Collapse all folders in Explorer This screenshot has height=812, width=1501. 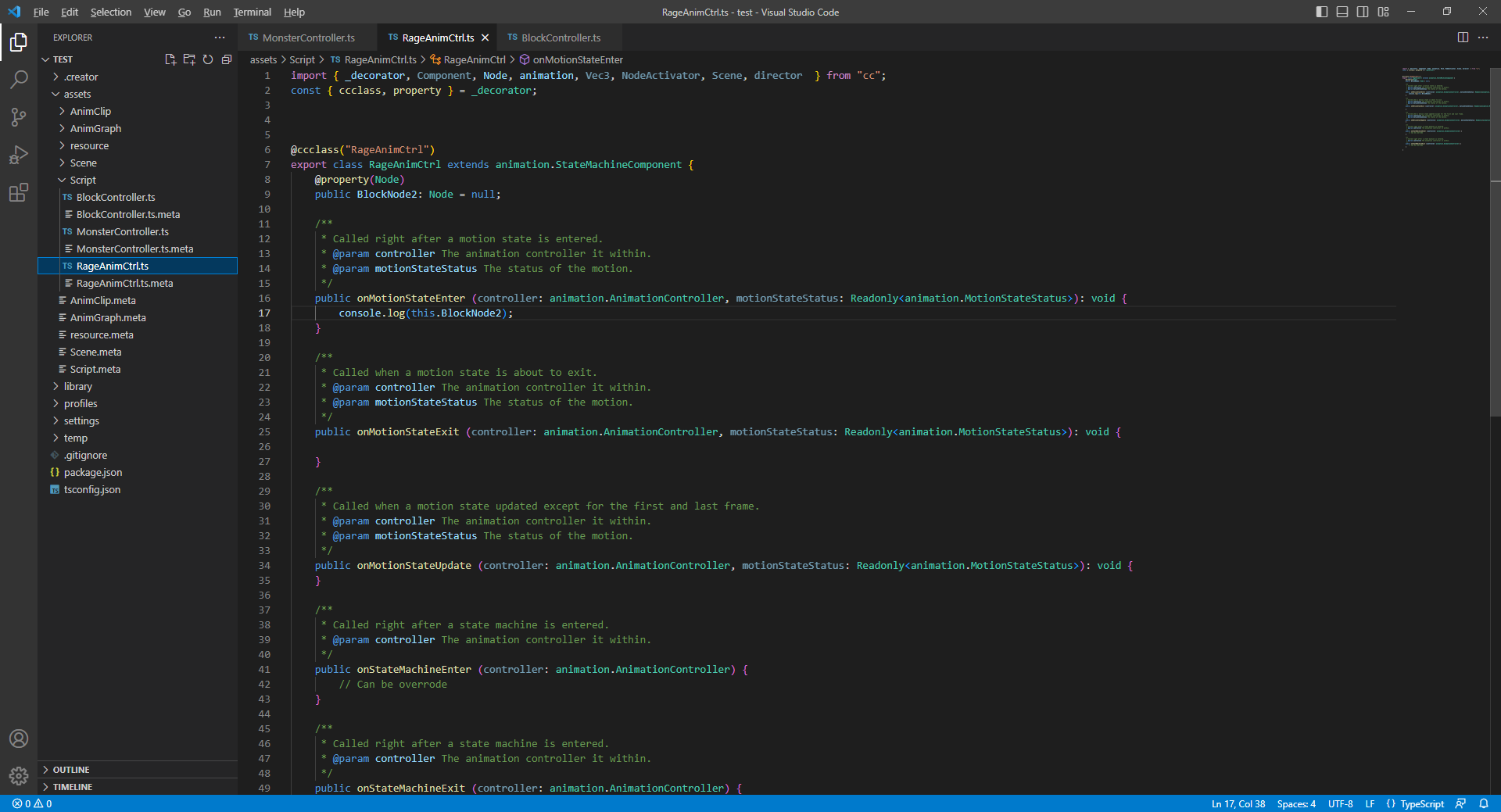(227, 59)
